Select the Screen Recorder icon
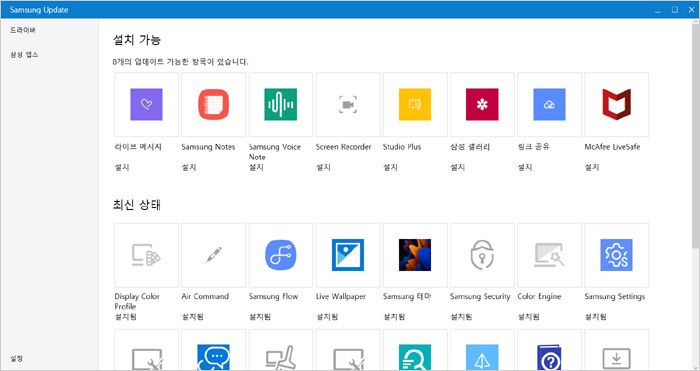 348,104
